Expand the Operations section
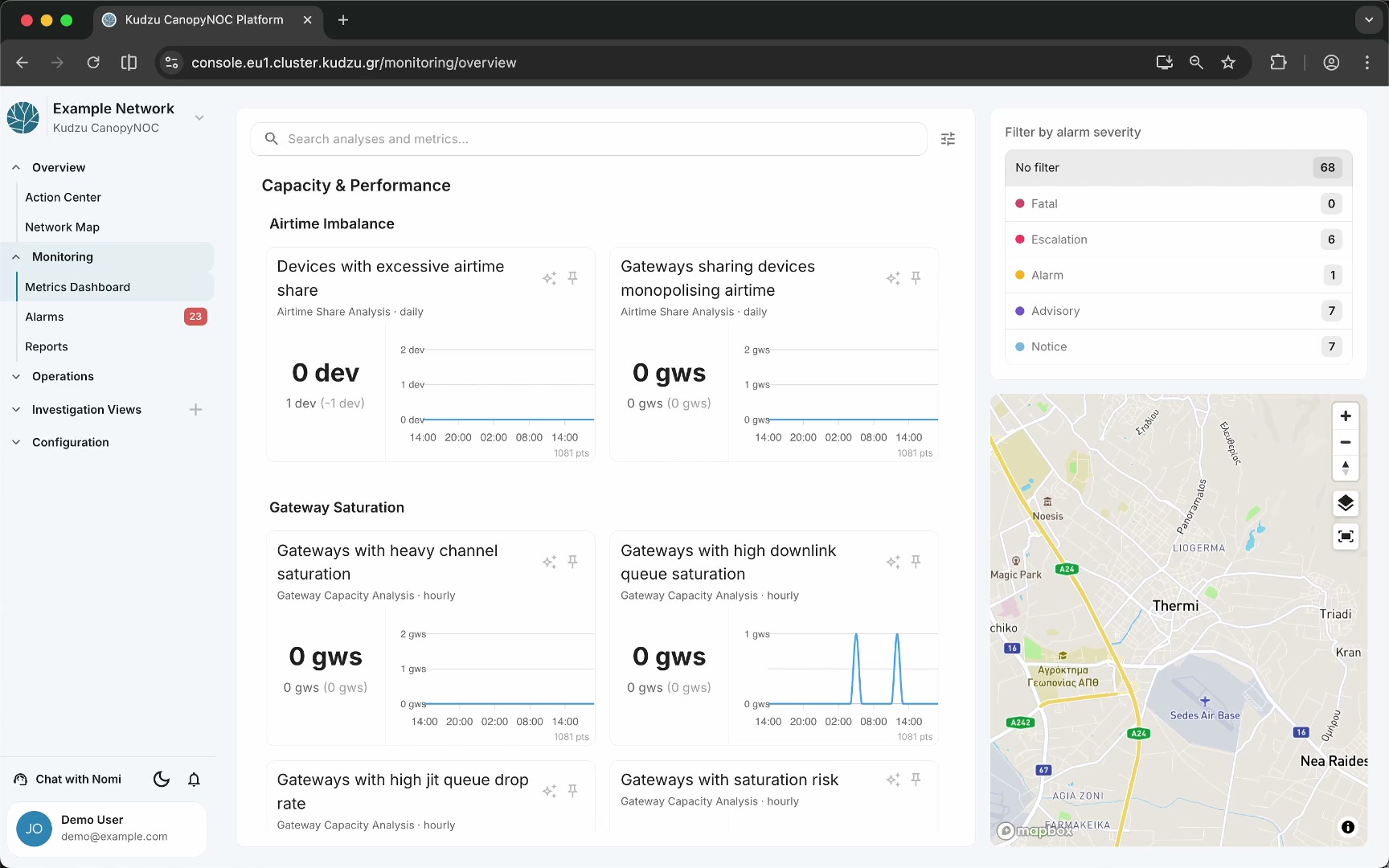1389x868 pixels. [16, 377]
